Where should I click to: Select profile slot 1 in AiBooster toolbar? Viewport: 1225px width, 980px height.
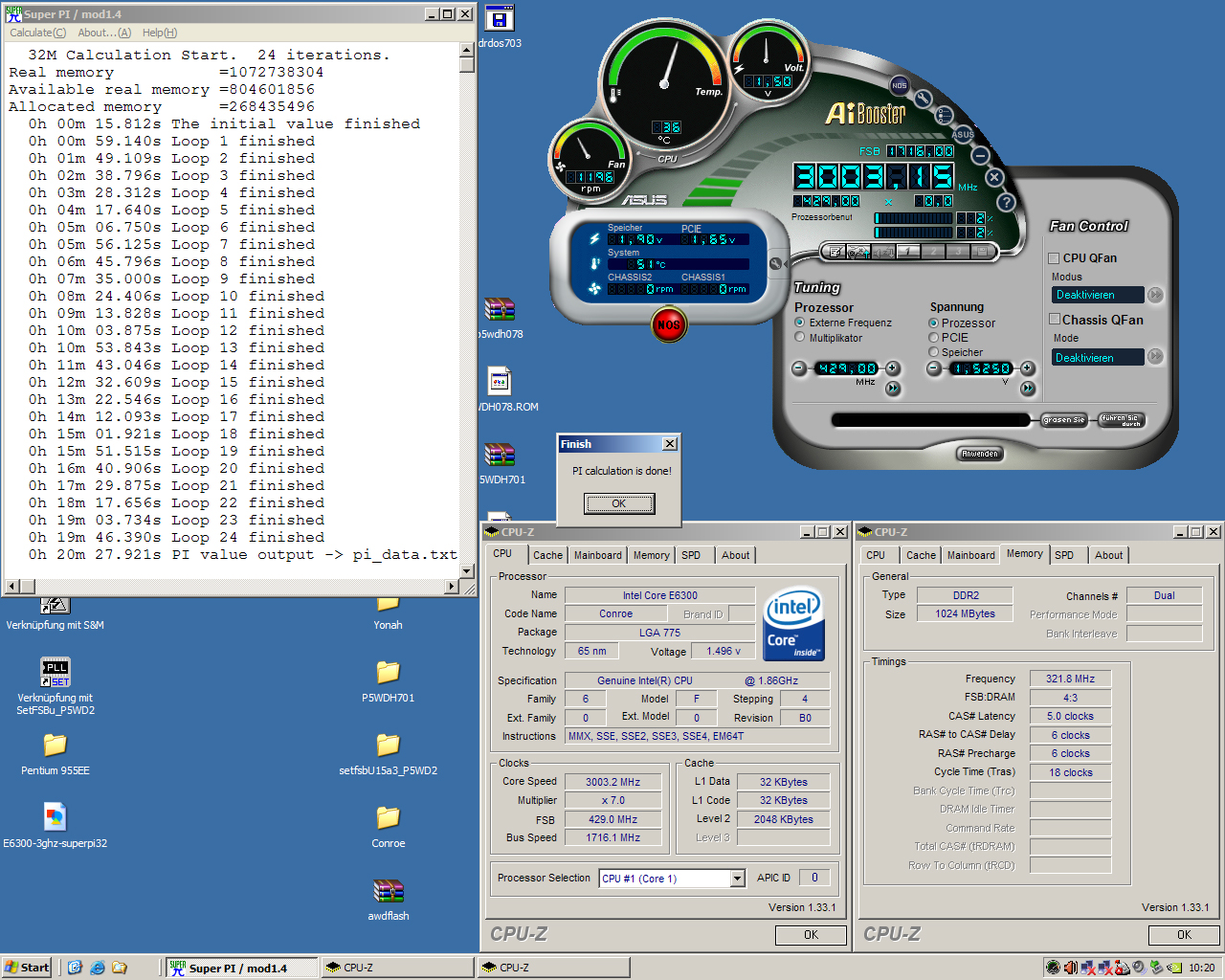click(x=908, y=251)
